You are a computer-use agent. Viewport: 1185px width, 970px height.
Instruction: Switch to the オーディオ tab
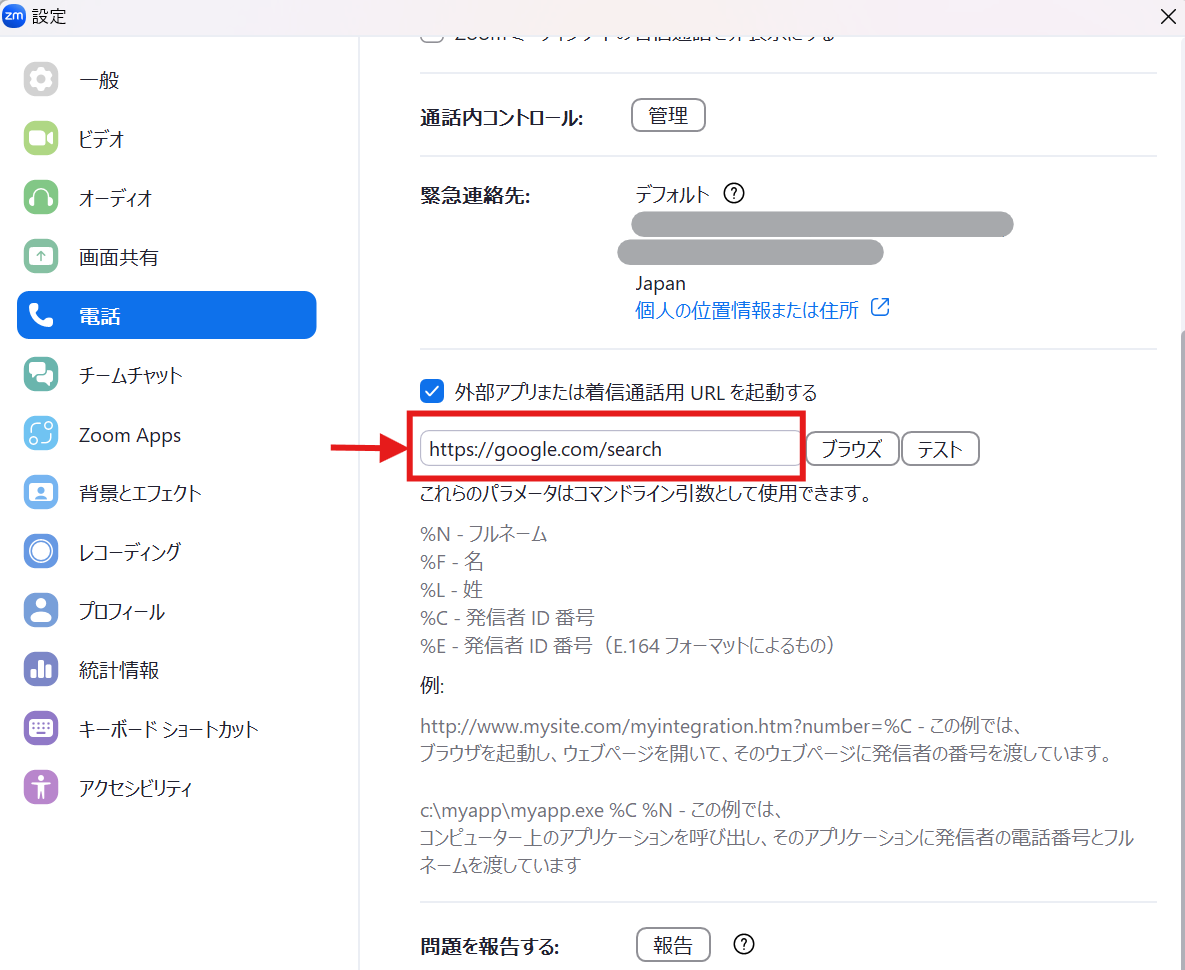pyautogui.click(x=166, y=197)
